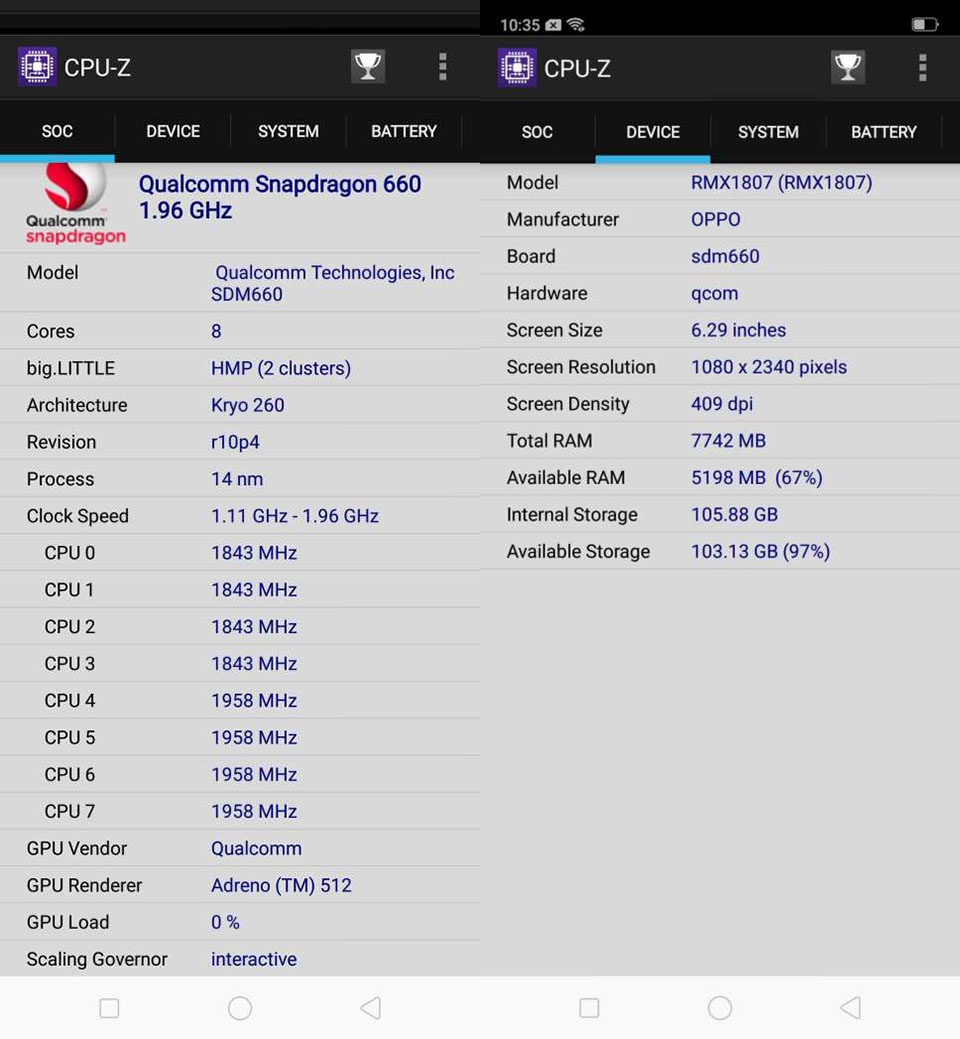Tap Kryo 260 architecture value
Image resolution: width=960 pixels, height=1039 pixels.
pyautogui.click(x=247, y=405)
